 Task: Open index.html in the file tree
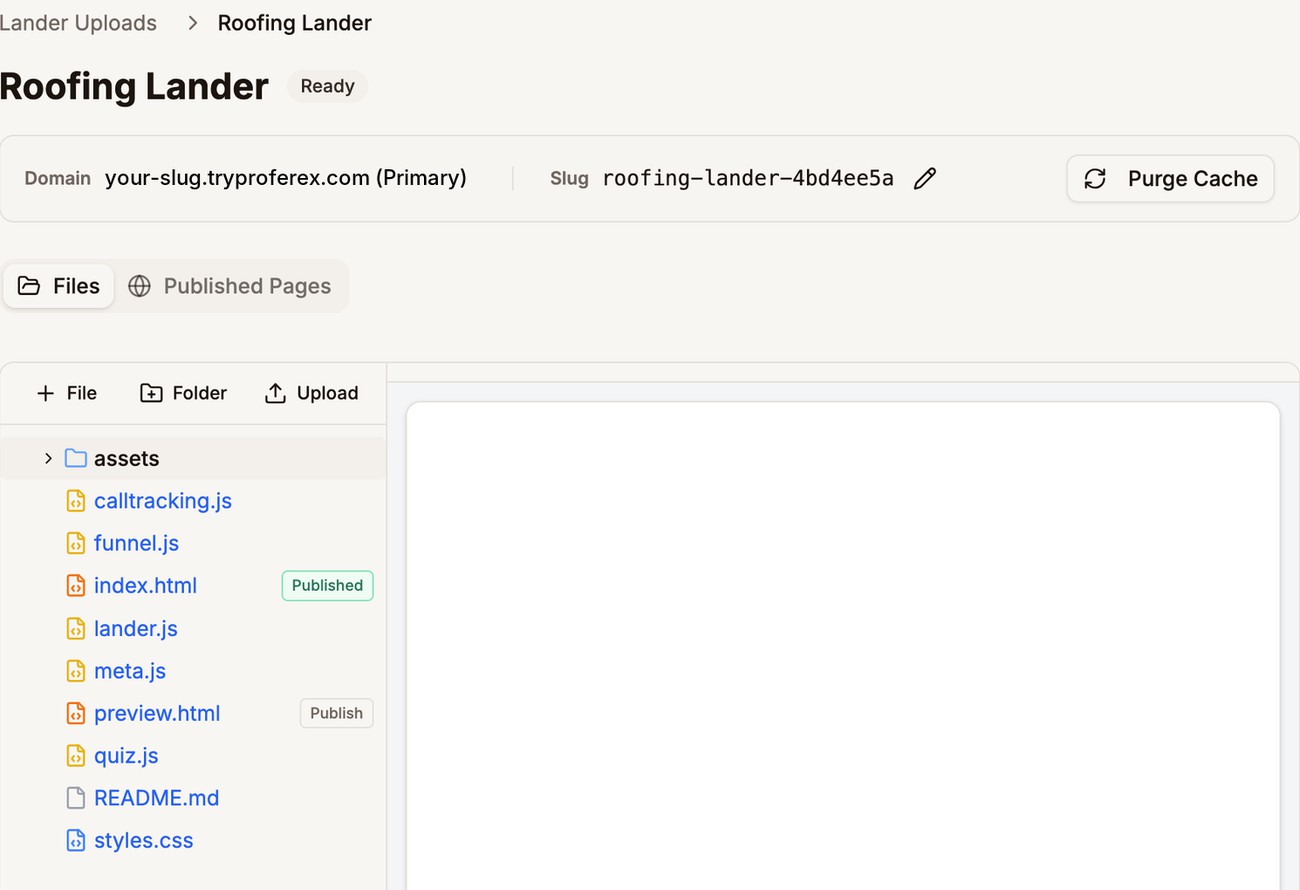pyautogui.click(x=145, y=585)
